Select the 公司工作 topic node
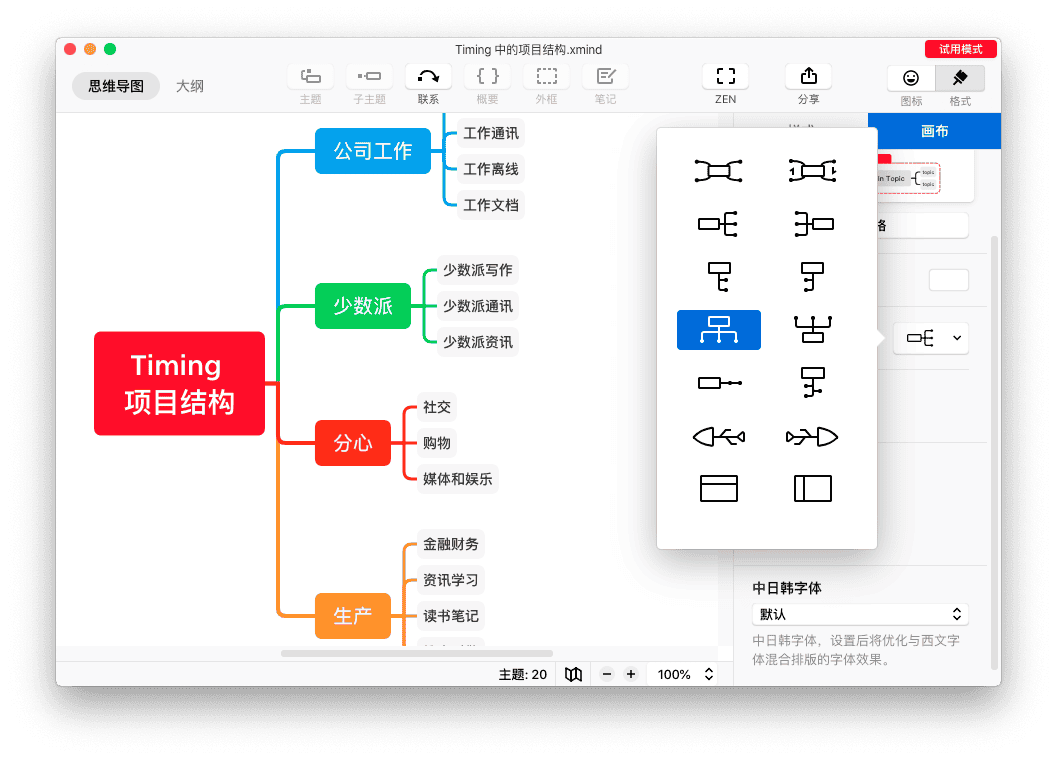 373,151
